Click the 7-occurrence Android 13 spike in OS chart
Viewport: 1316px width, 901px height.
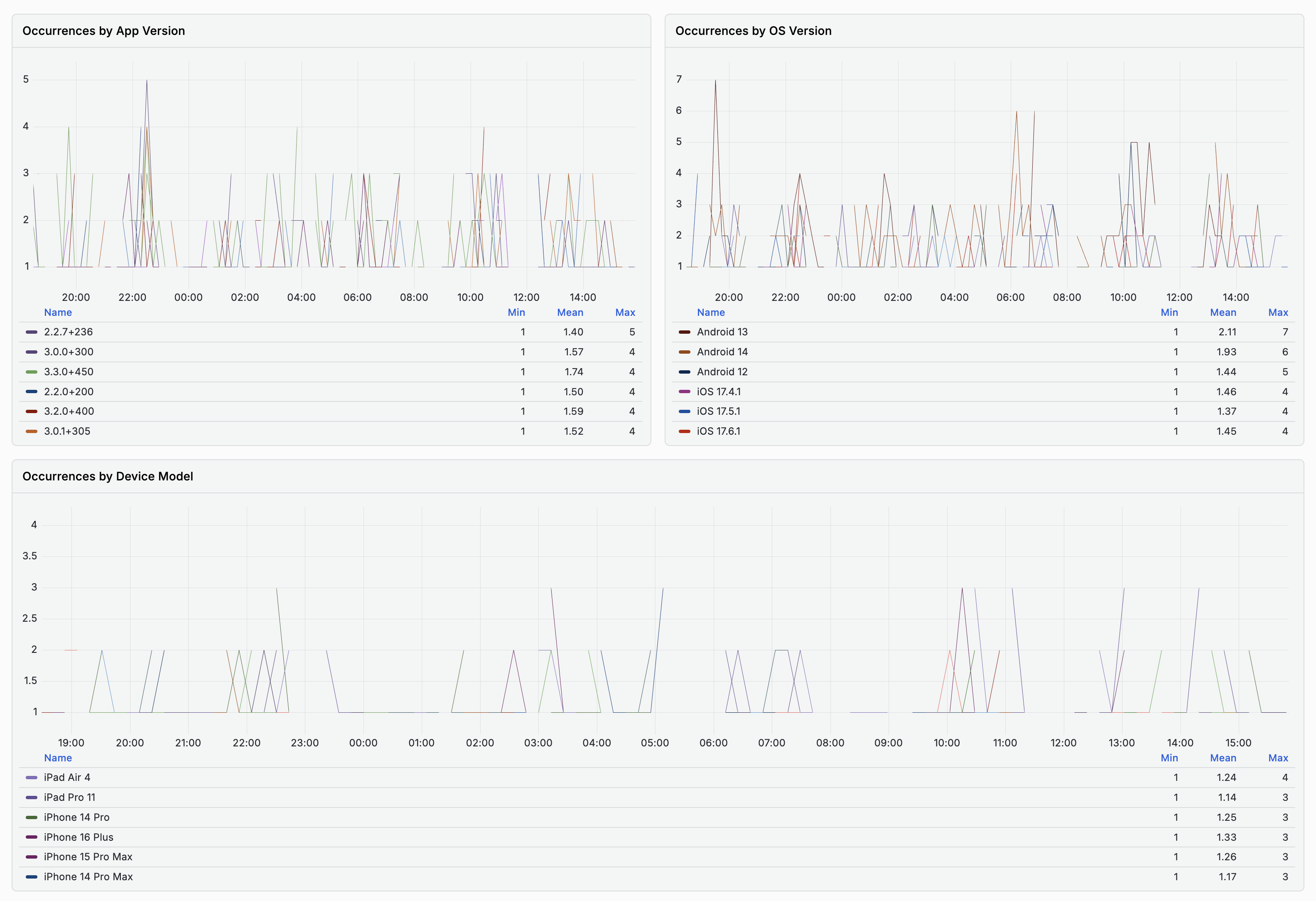715,81
